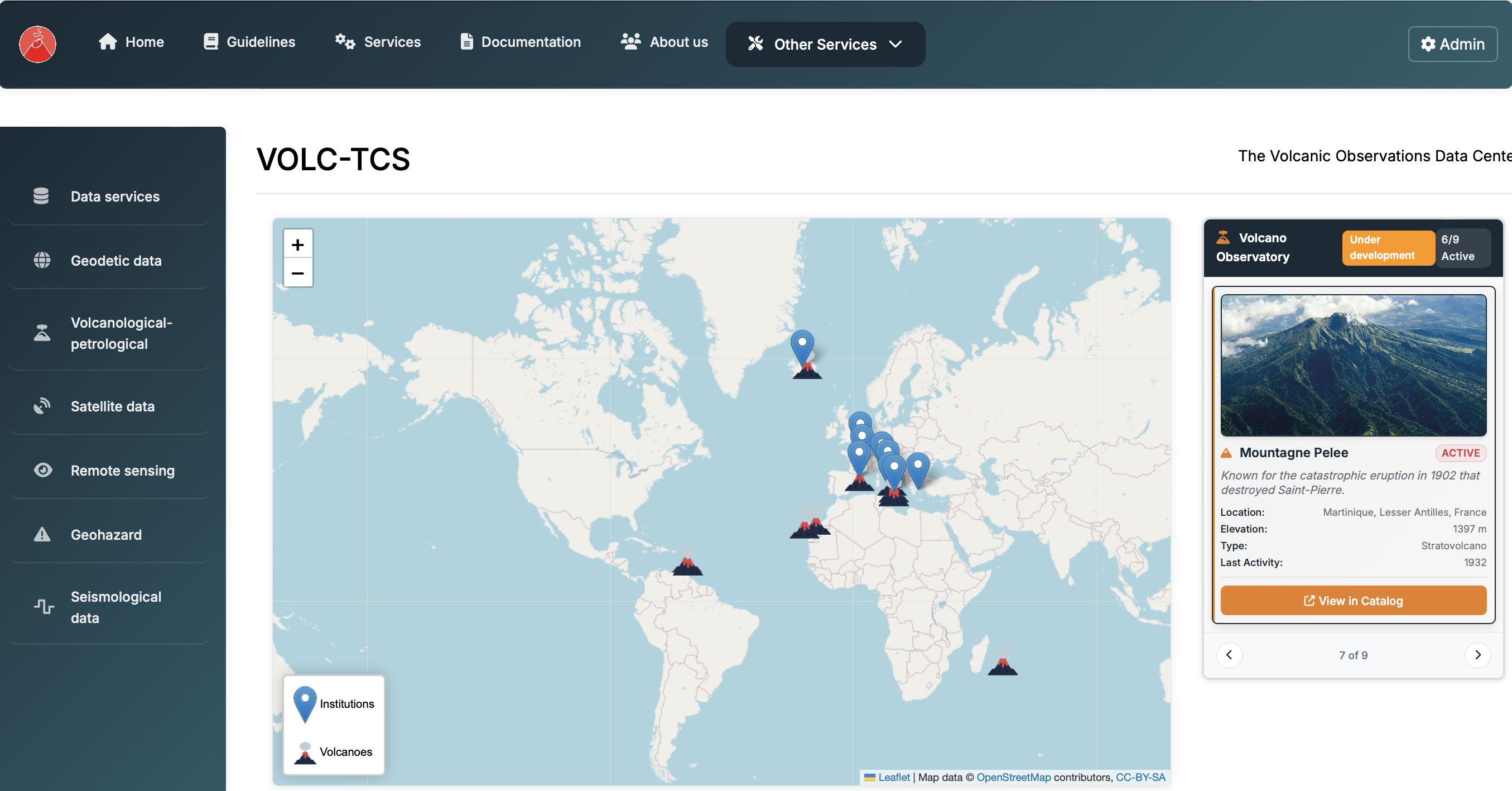Click the Caribbean volcano marker on map
Viewport: 1512px width, 791px height.
(687, 564)
